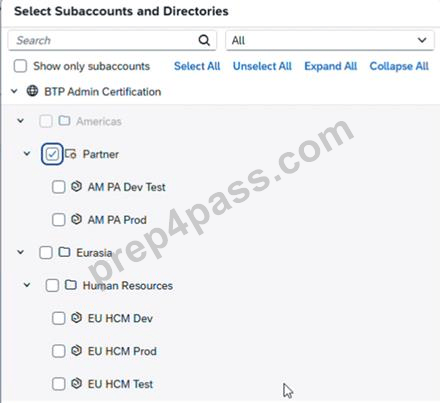Click the Expand All link

point(331,66)
